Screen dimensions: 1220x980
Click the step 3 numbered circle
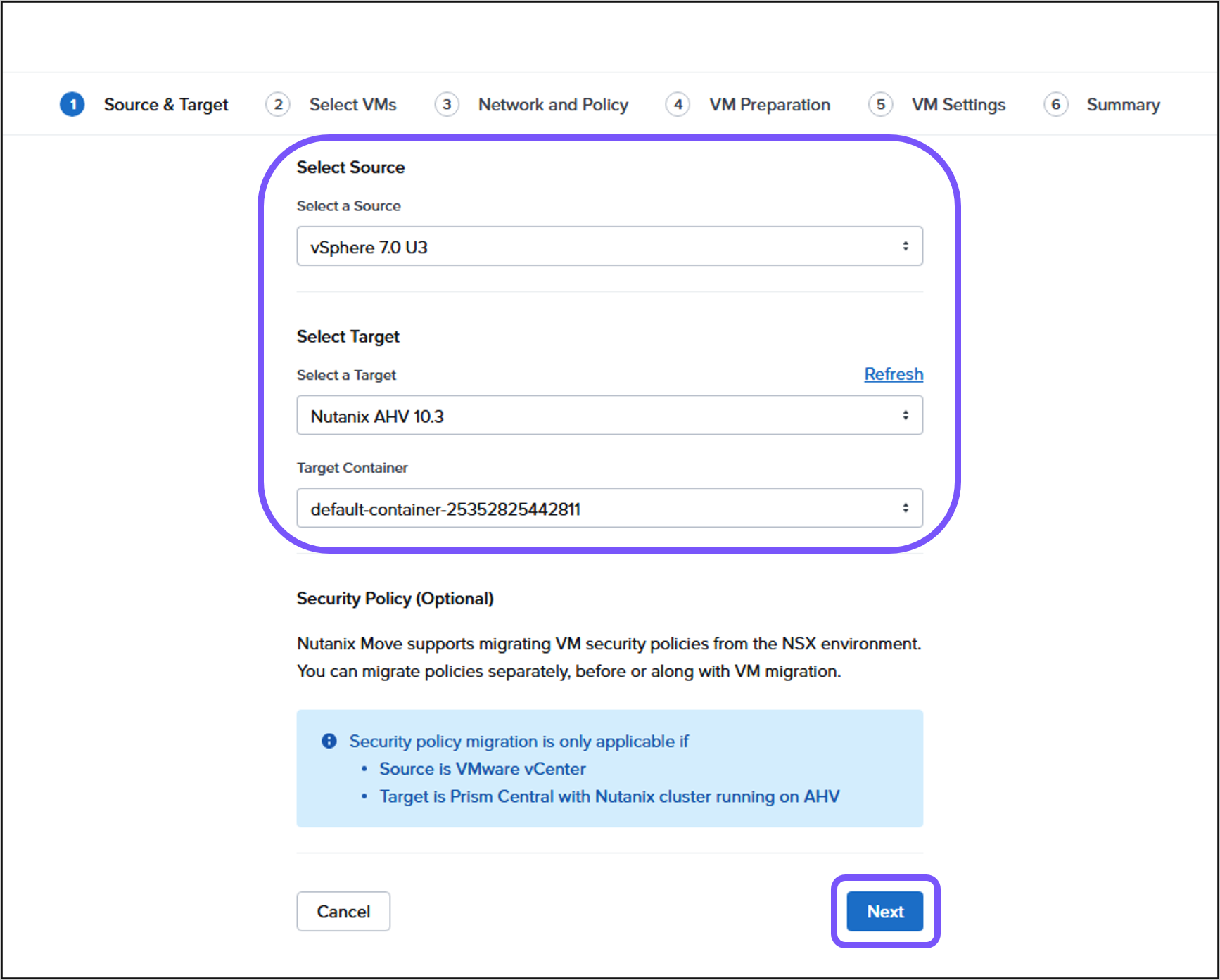[447, 105]
